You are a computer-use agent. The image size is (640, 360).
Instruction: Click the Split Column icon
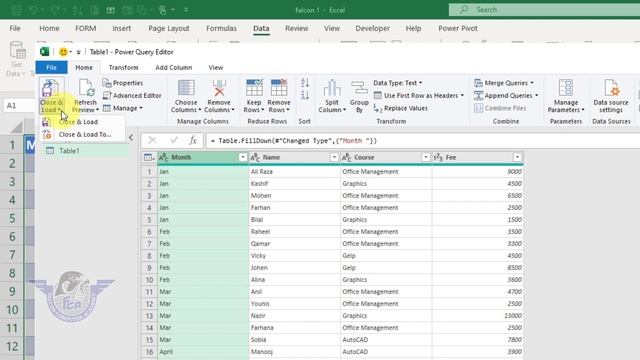pos(332,88)
